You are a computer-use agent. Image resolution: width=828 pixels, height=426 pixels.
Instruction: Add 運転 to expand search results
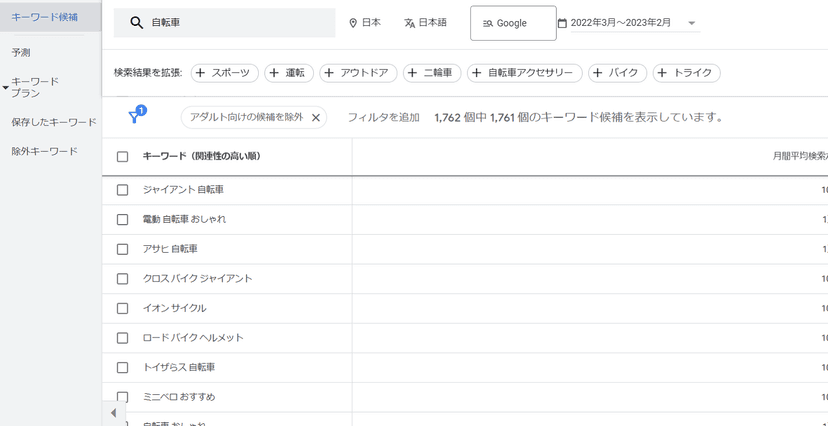pos(289,73)
